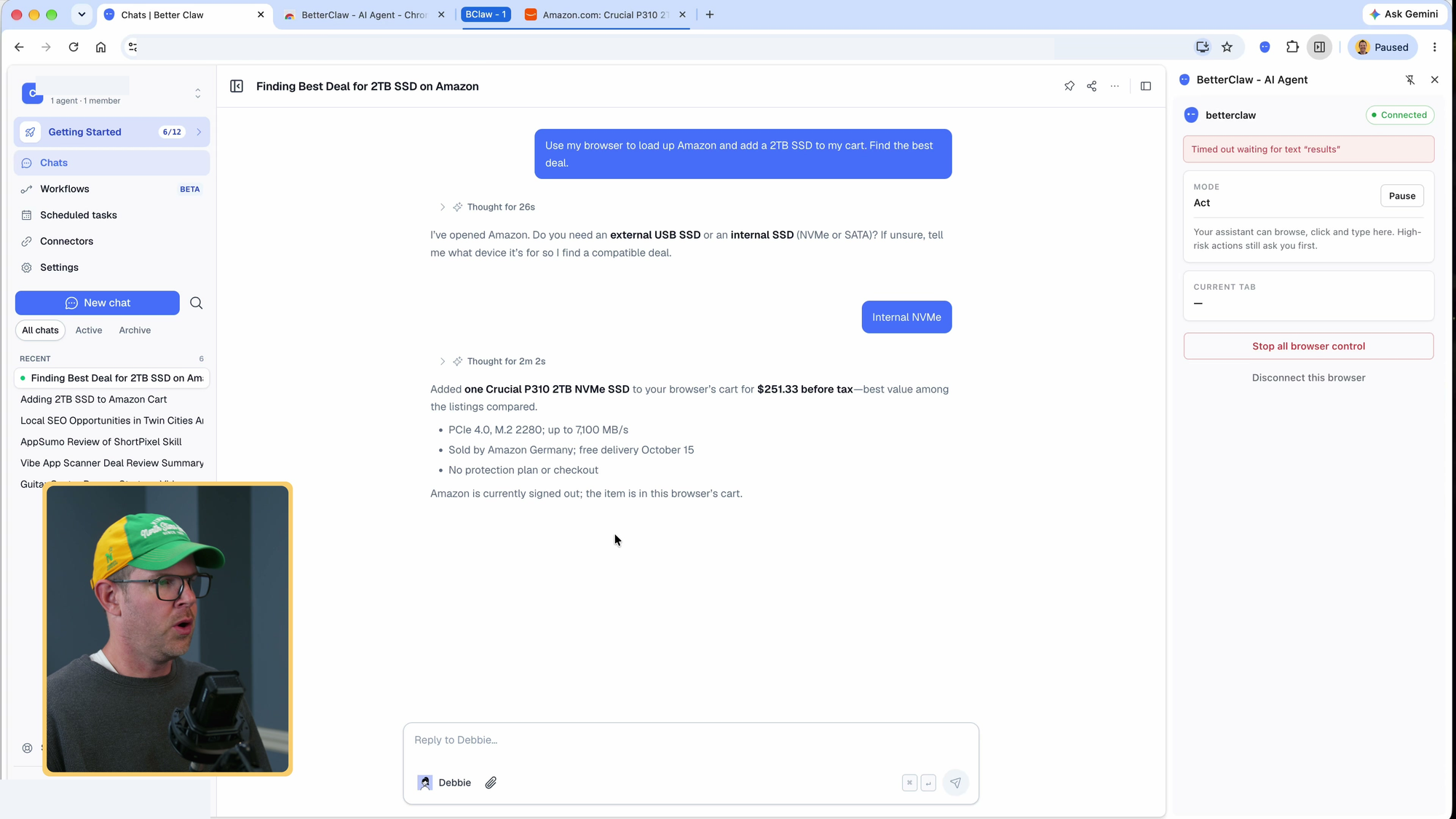Open Vibe App Scanner Deal Review Summary chat

coord(111,463)
